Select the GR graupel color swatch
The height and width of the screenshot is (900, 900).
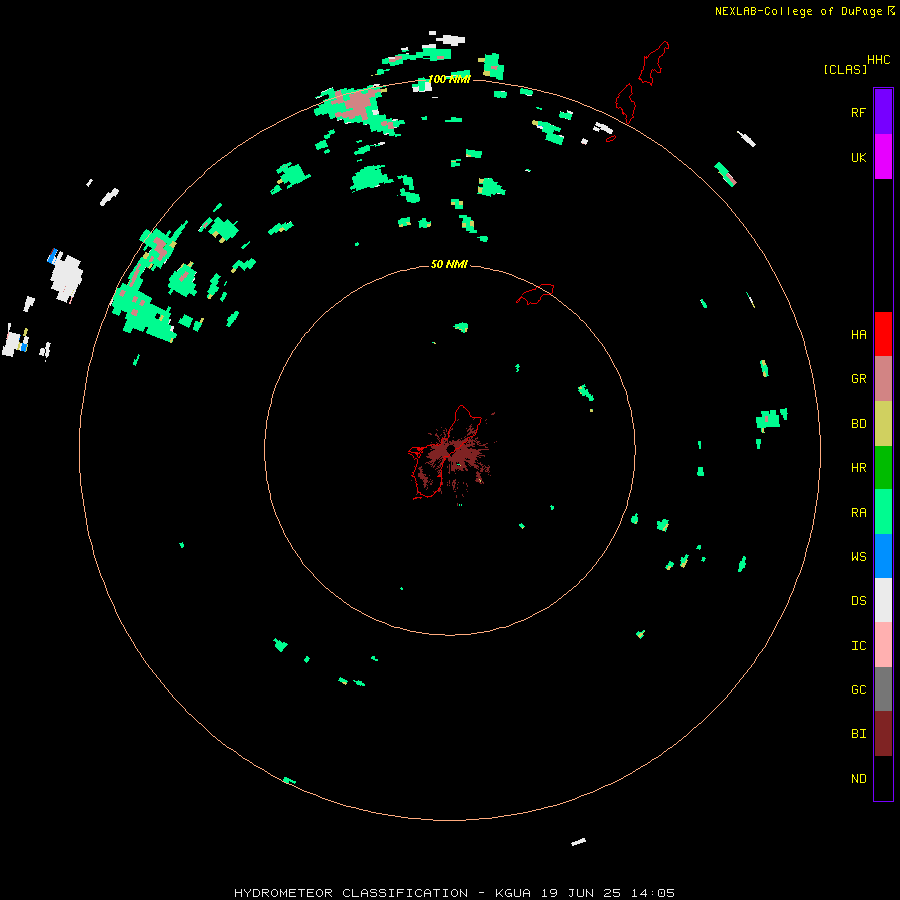coord(883,379)
